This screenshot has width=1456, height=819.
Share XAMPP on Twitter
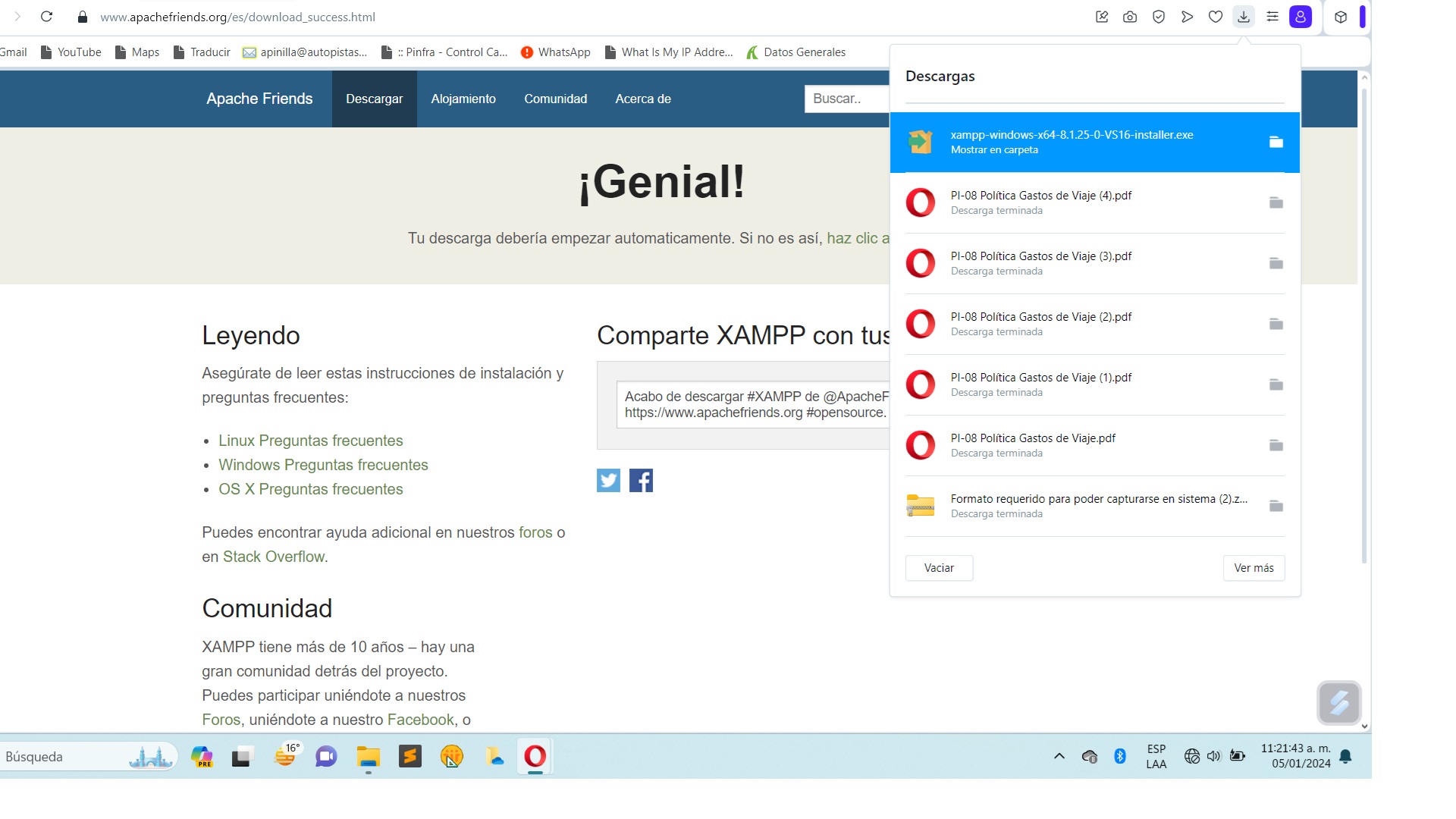608,480
